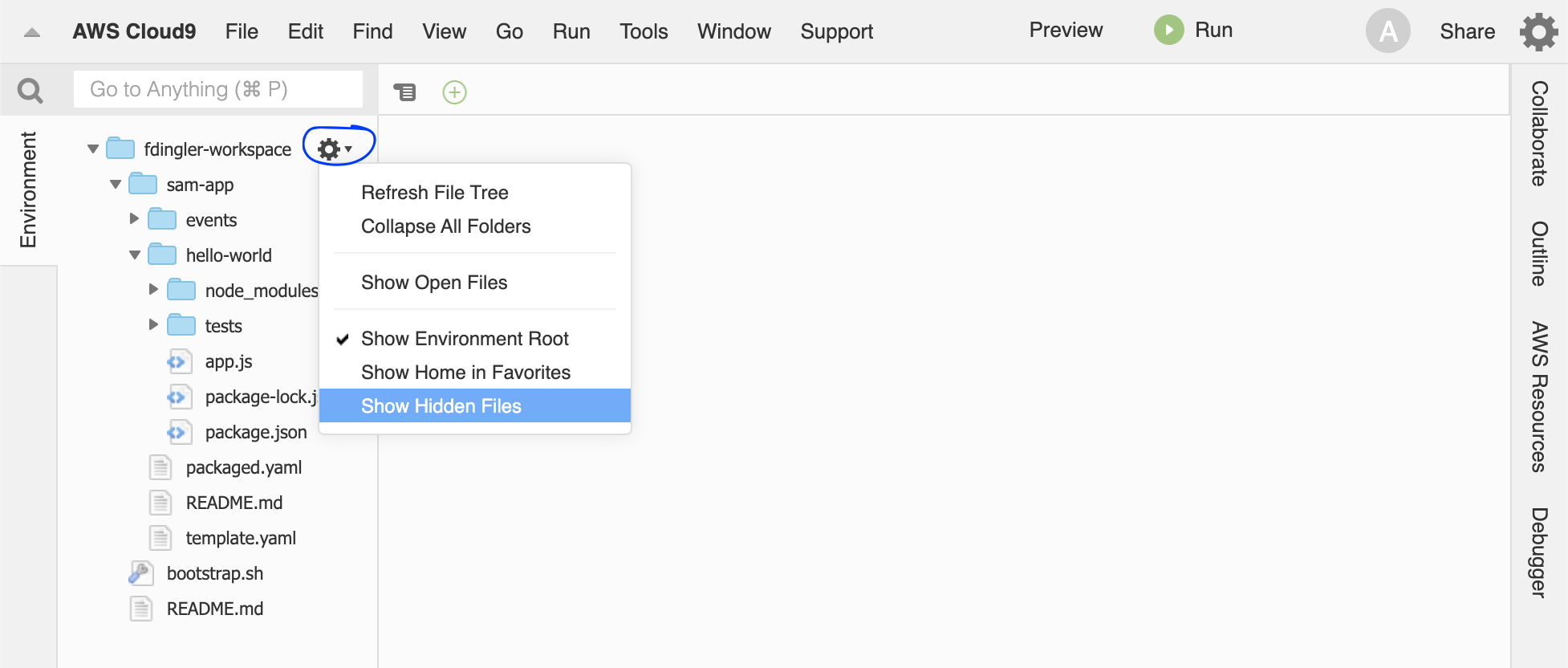Expand the tests folder arrow
The height and width of the screenshot is (668, 1568).
click(154, 324)
